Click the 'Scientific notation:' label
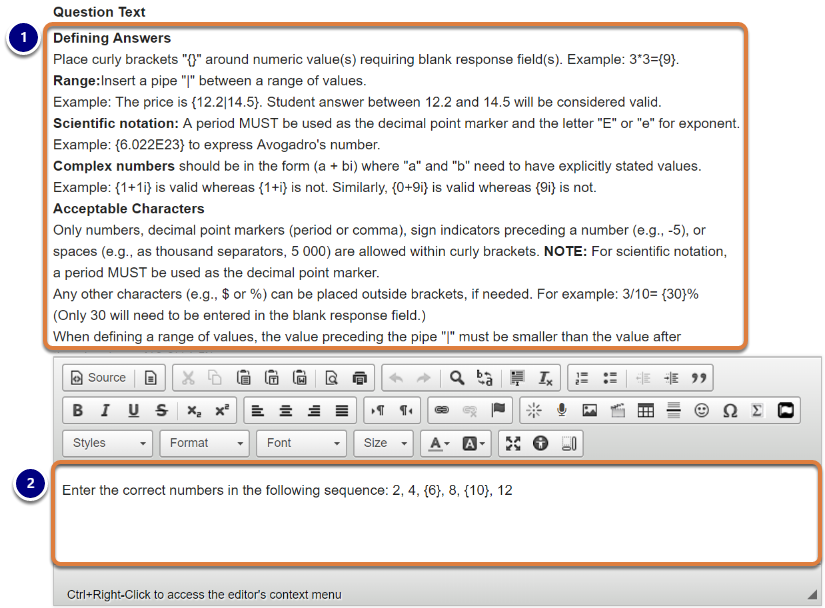Viewport: 825px width, 608px height. pos(116,123)
